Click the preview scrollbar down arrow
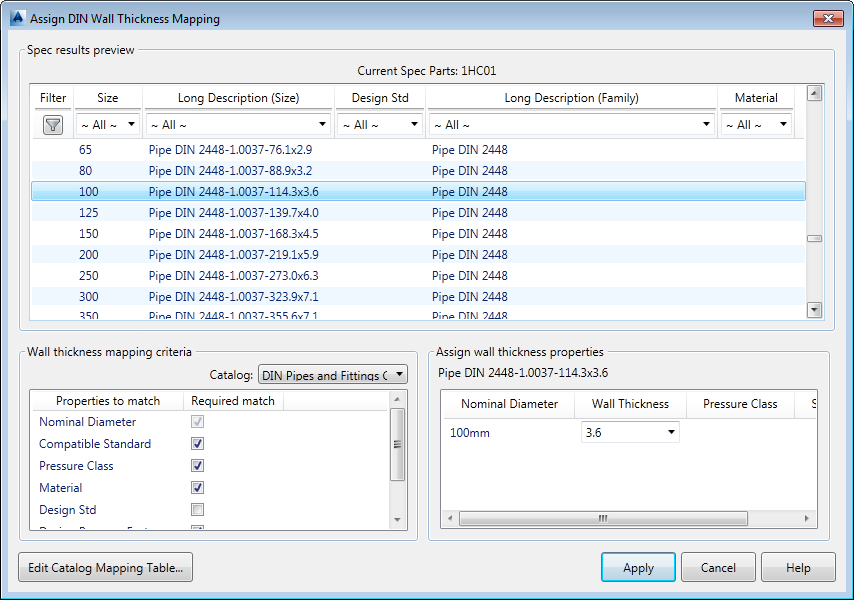 pyautogui.click(x=814, y=311)
